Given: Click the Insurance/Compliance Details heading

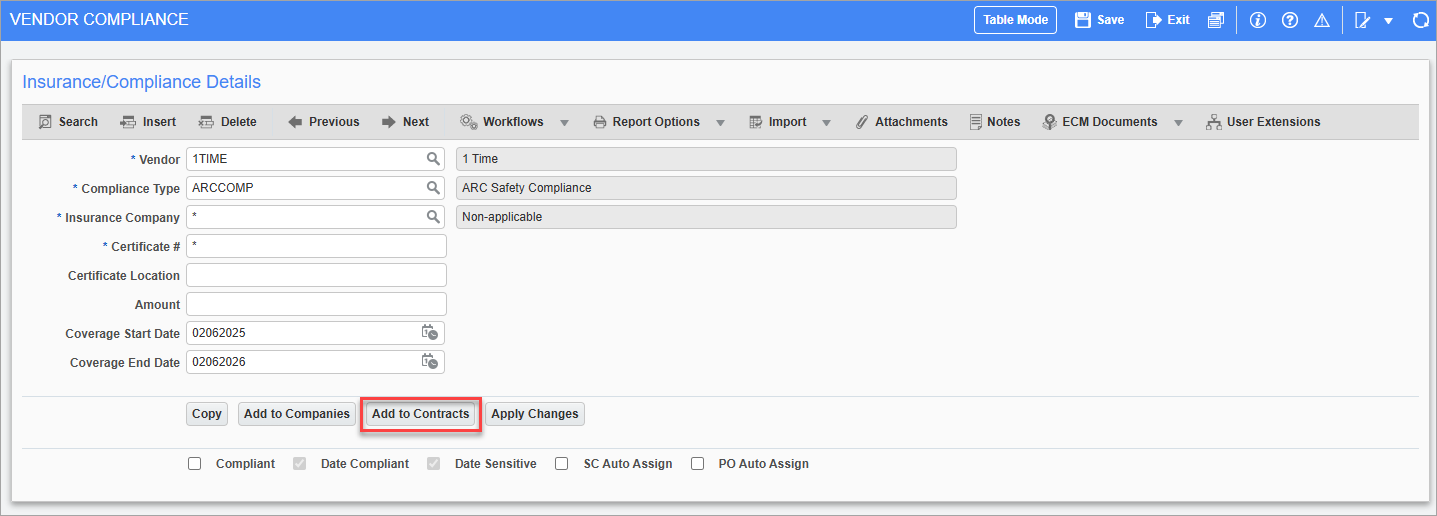Looking at the screenshot, I should click(x=141, y=82).
